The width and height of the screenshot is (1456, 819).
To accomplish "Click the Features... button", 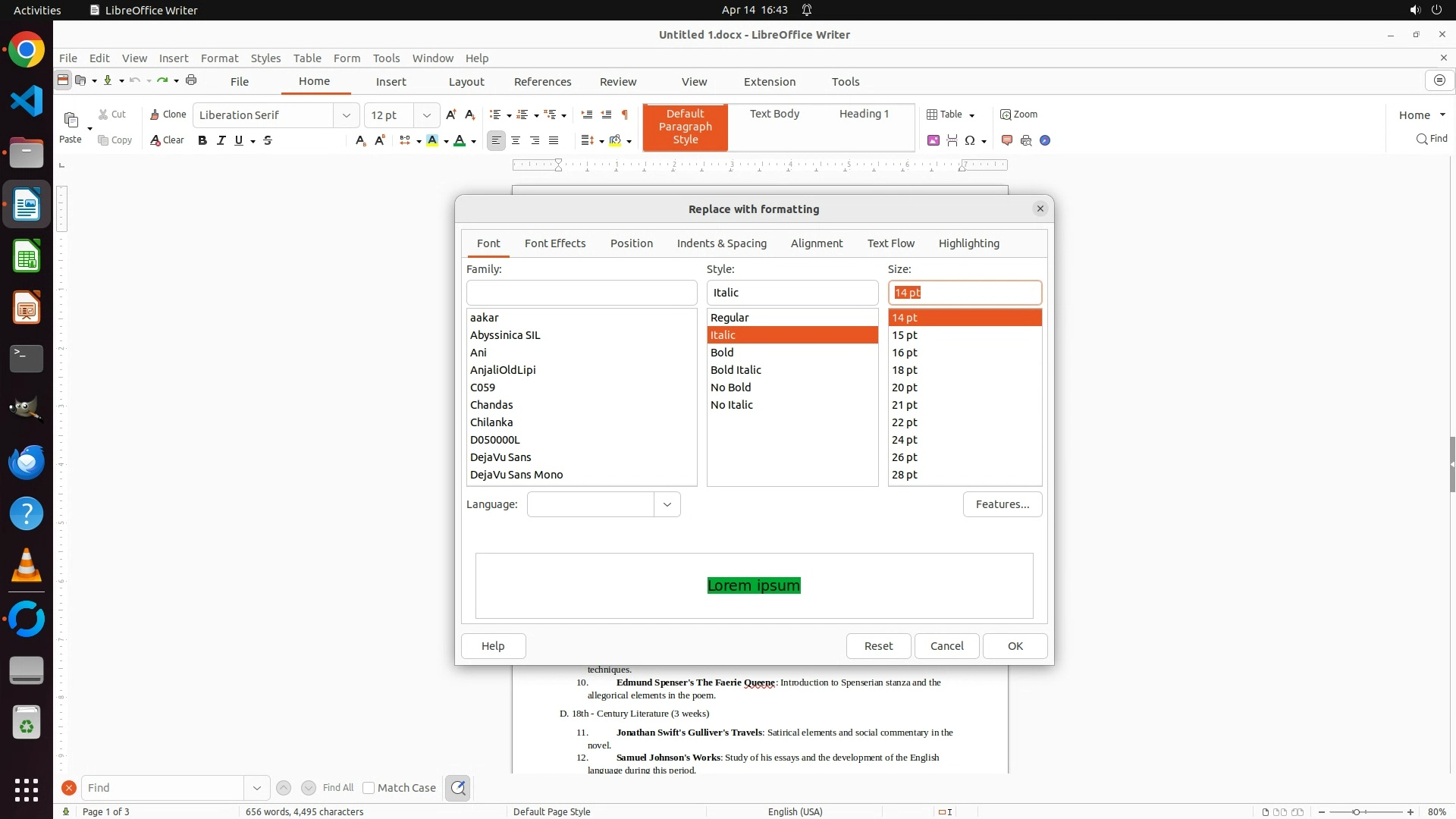I will [1002, 504].
